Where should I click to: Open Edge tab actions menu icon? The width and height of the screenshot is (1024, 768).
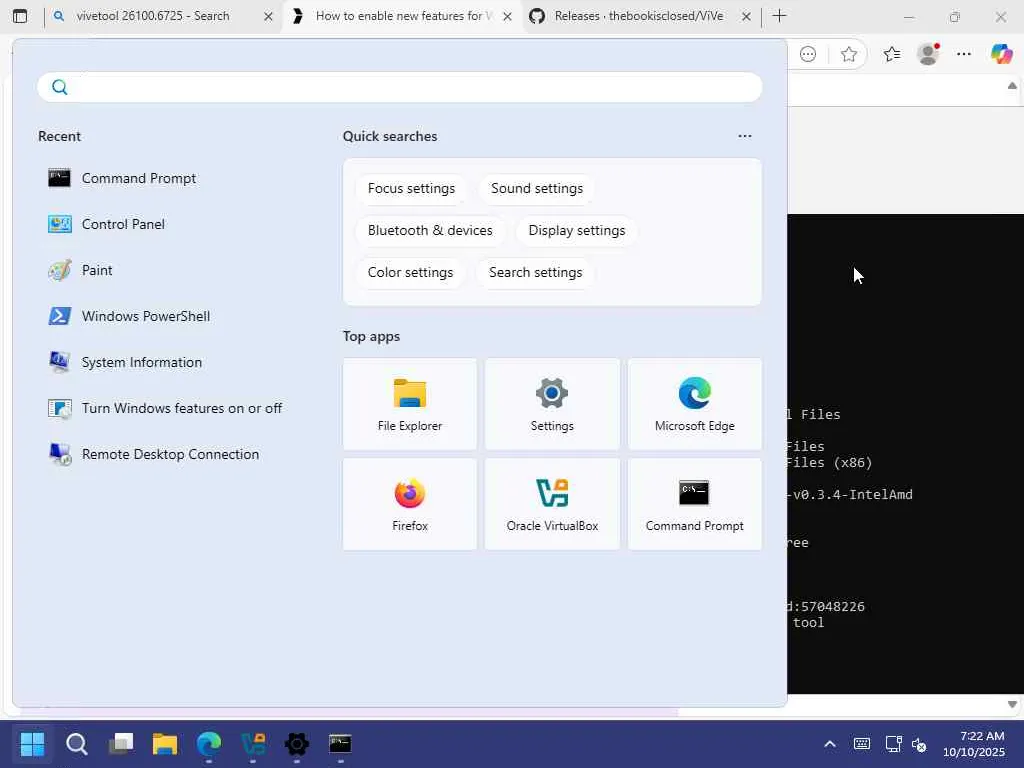pyautogui.click(x=20, y=16)
